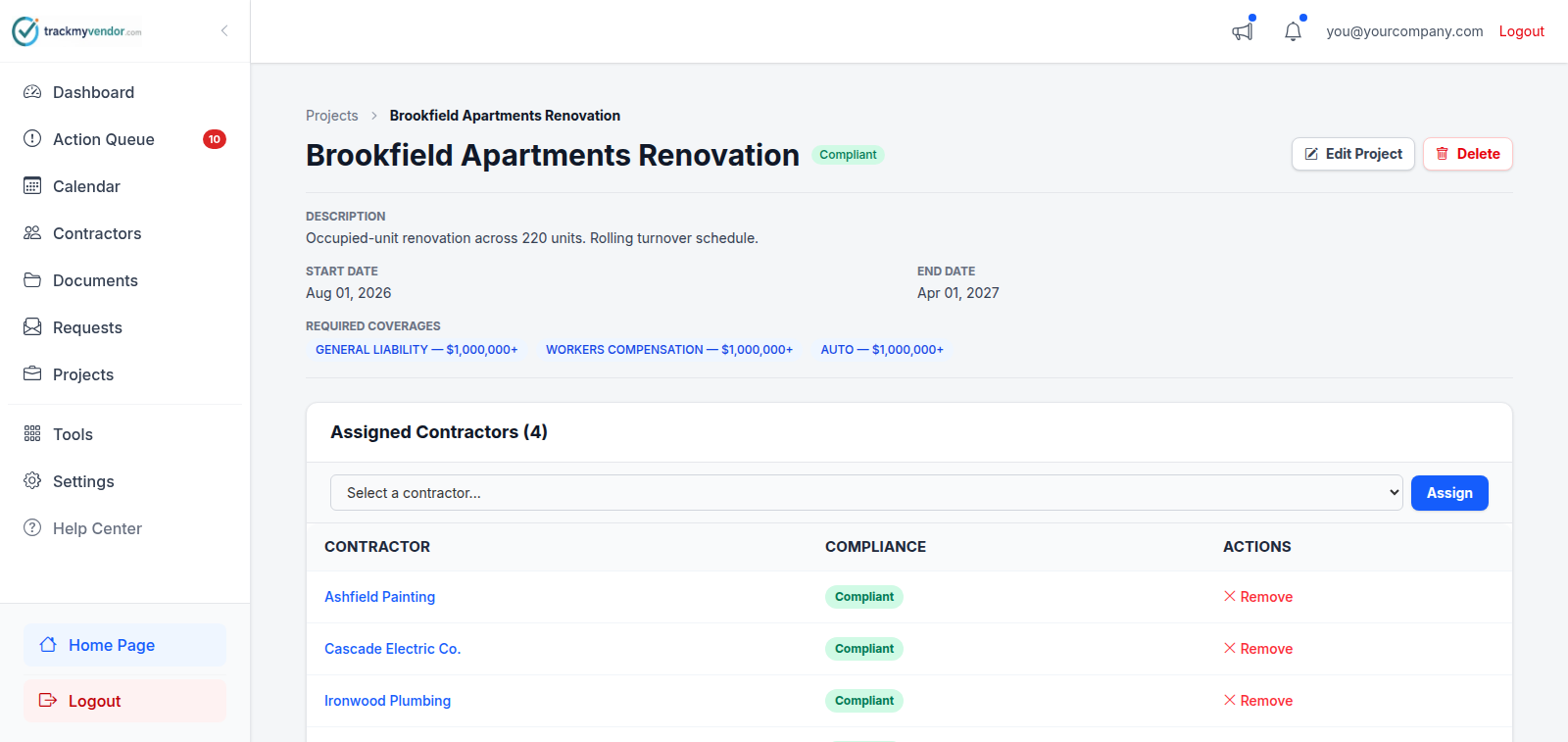Remove Ashfield Painting from the project
The height and width of the screenshot is (742, 1568).
1257,597
